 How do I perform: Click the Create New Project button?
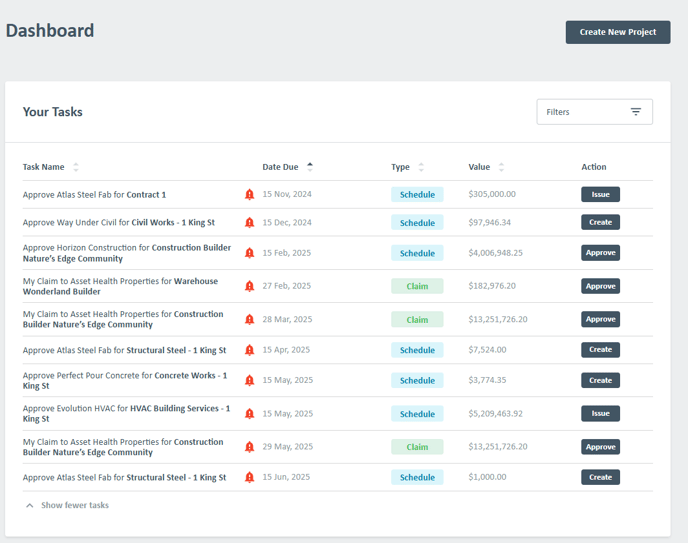click(617, 32)
